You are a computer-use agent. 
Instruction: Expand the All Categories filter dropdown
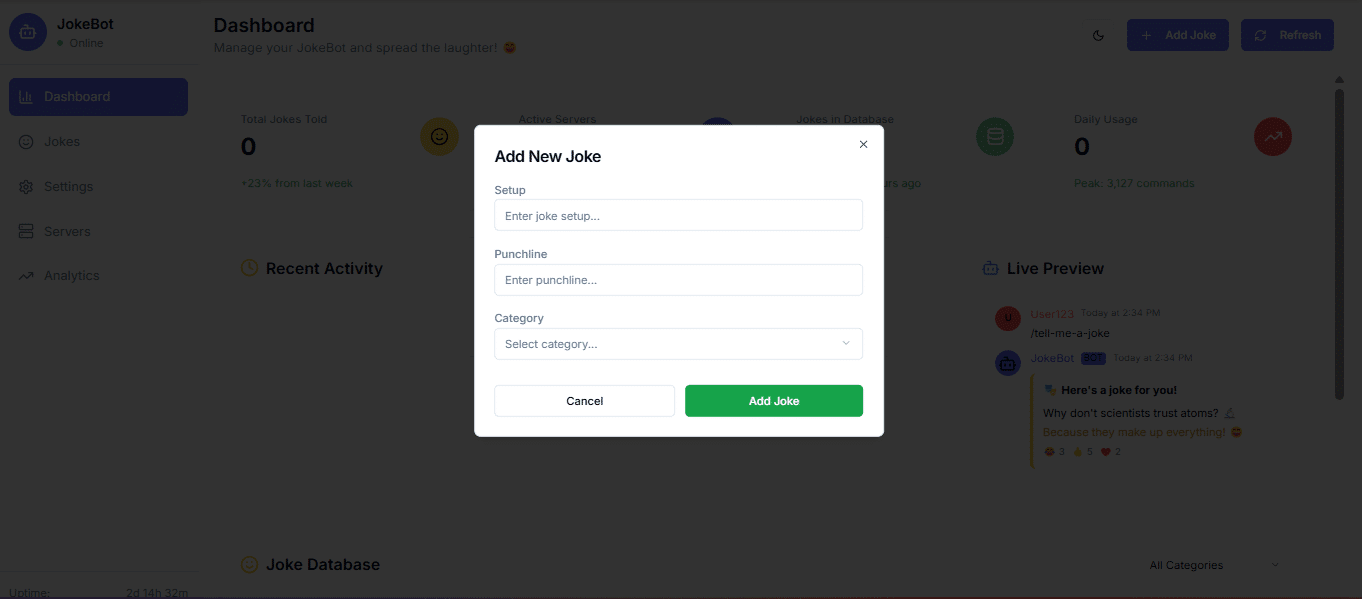[x=1214, y=565]
